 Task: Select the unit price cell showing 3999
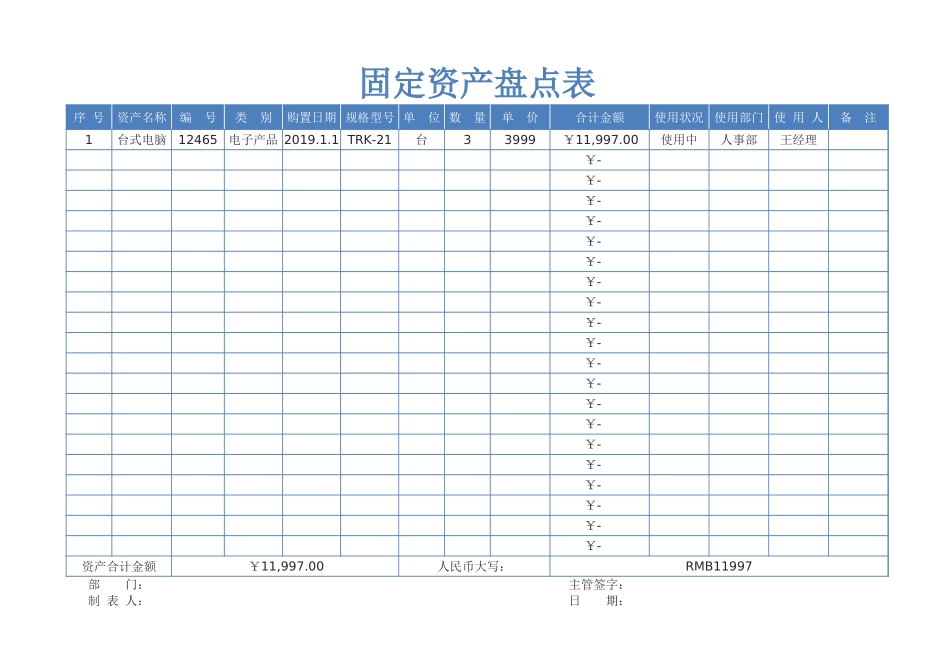click(518, 140)
